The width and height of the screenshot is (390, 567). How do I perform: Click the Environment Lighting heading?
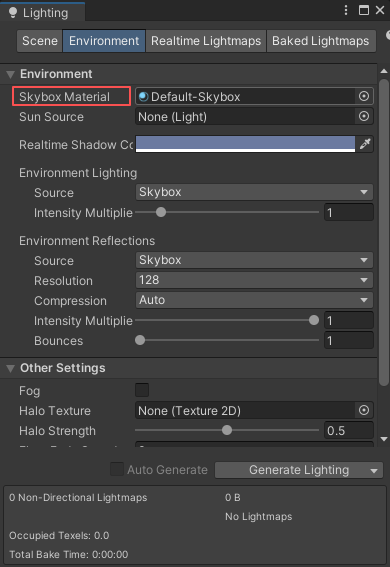point(78,173)
